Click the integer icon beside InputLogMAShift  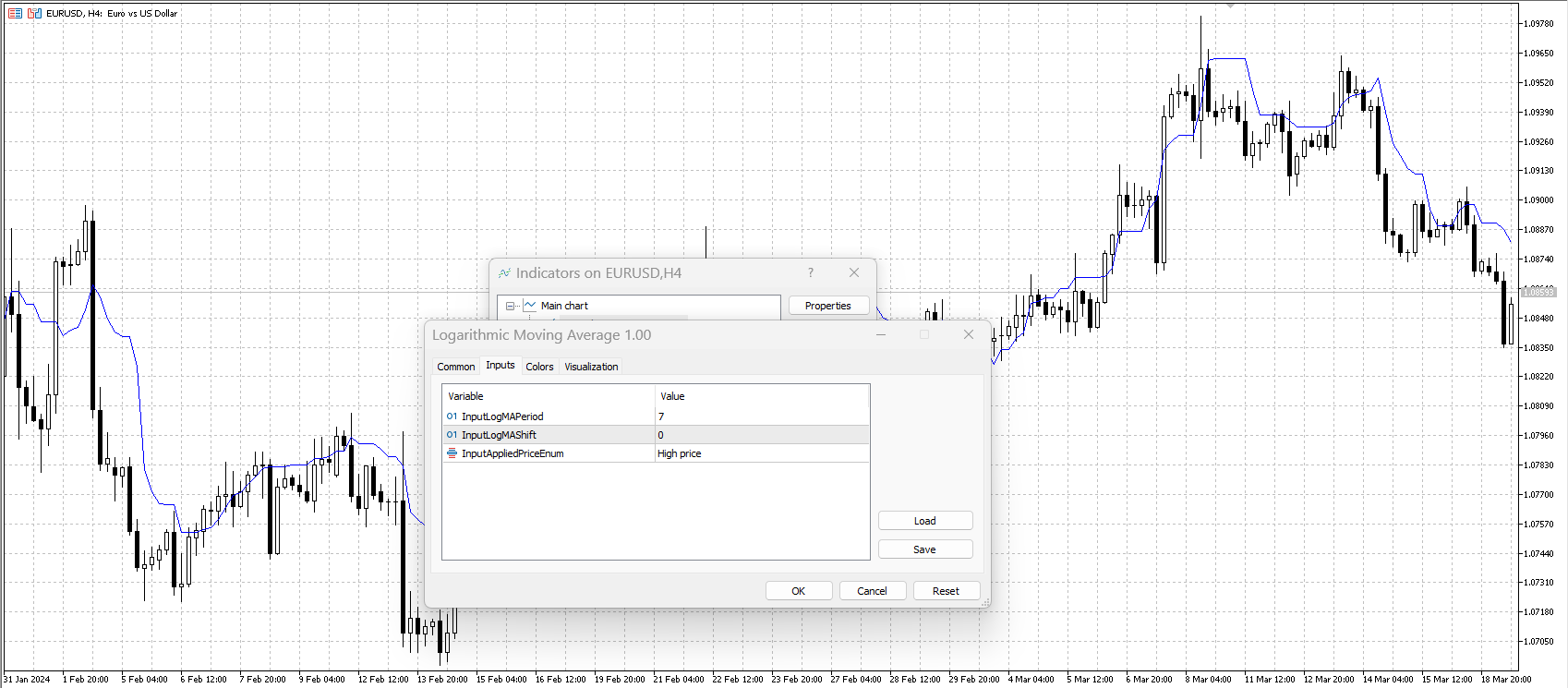452,435
